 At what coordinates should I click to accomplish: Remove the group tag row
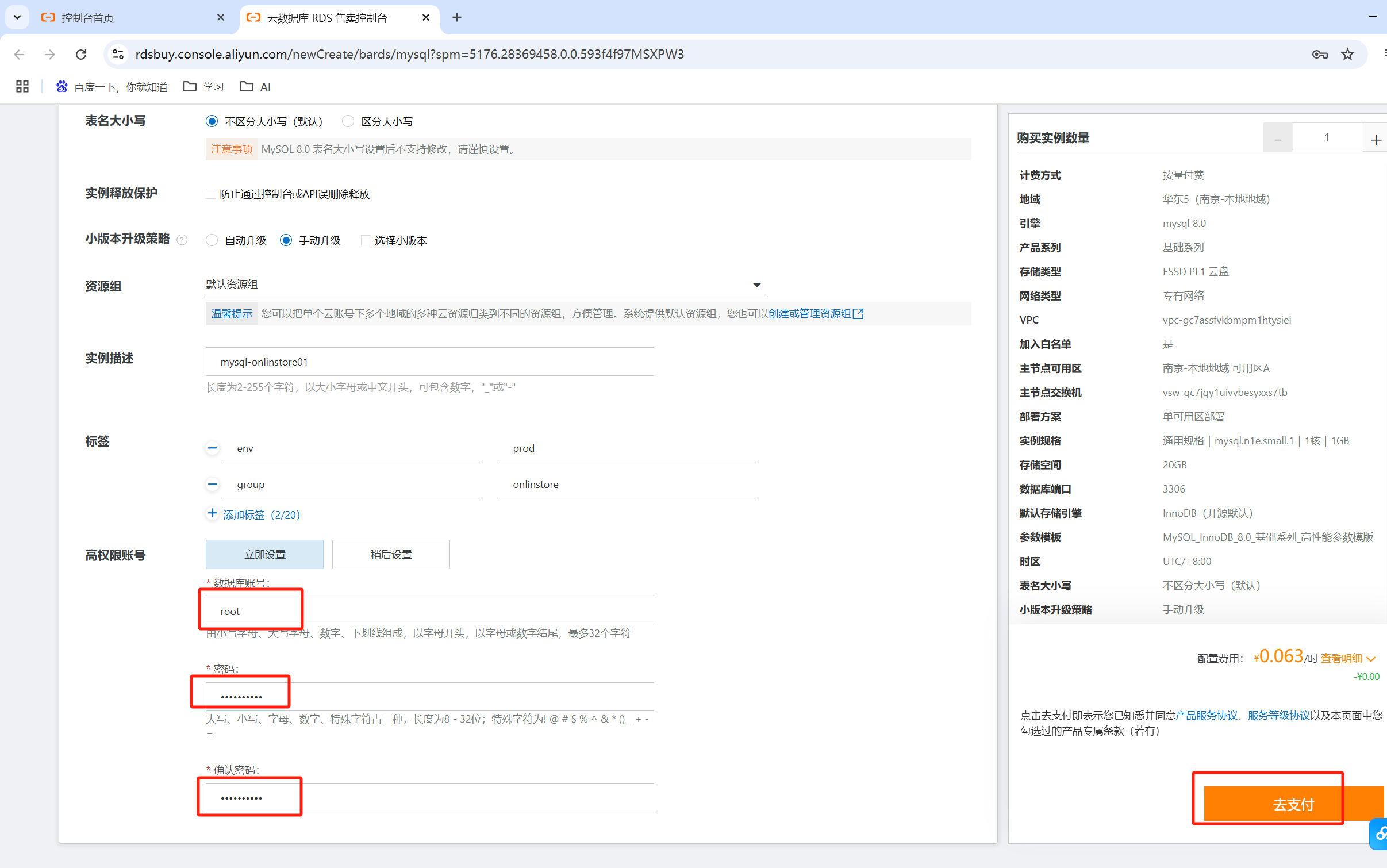click(x=213, y=484)
